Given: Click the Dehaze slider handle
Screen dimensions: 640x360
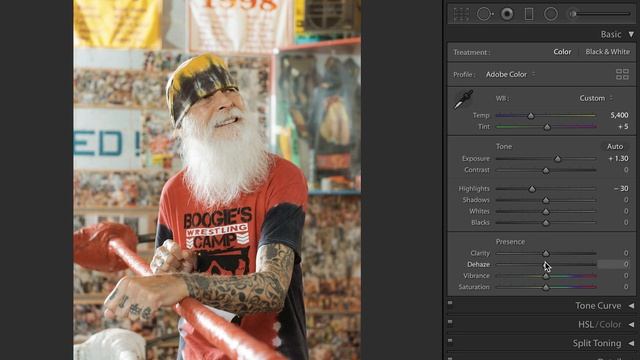Looking at the screenshot, I should (546, 264).
